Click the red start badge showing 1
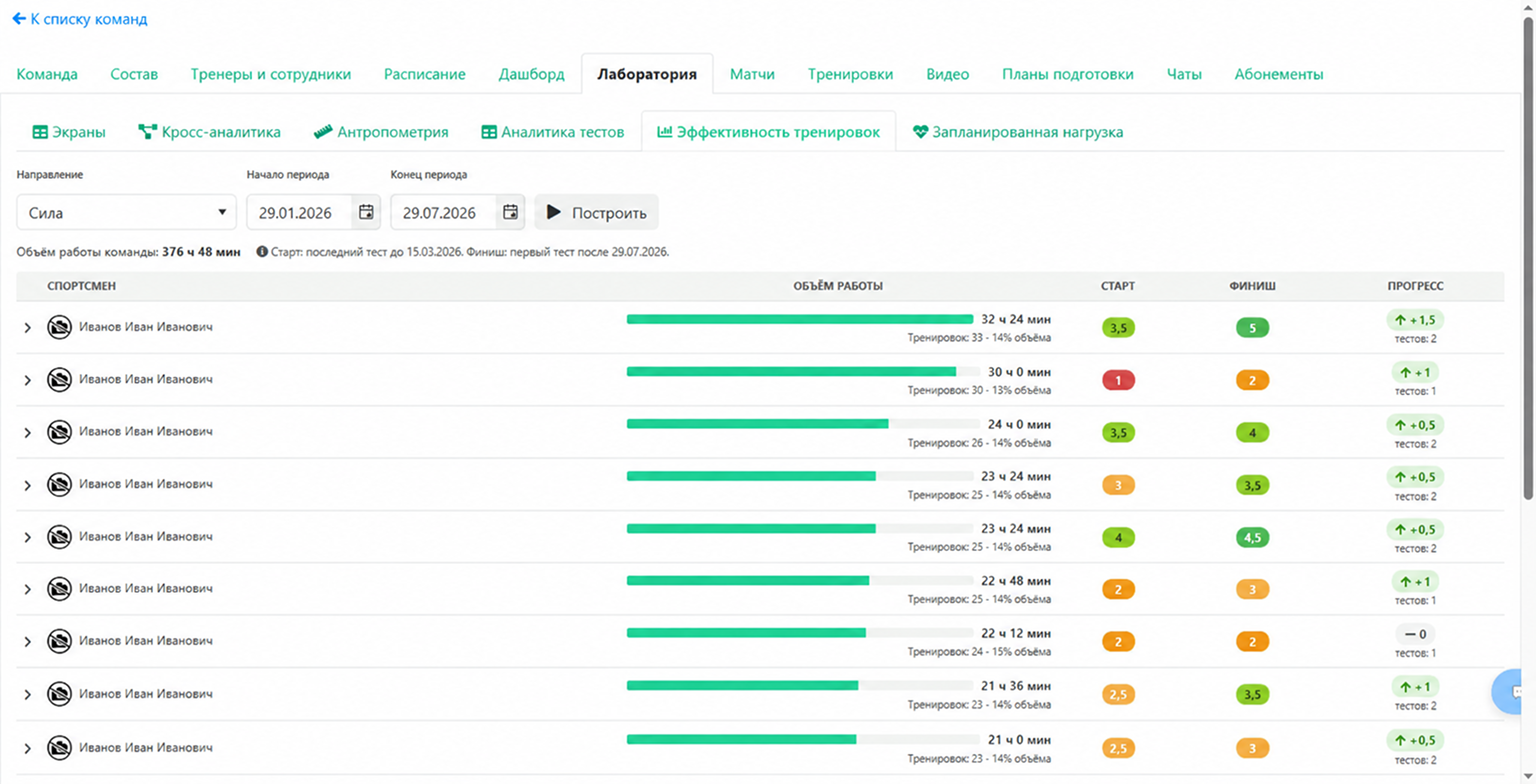The height and width of the screenshot is (784, 1536). point(1118,380)
